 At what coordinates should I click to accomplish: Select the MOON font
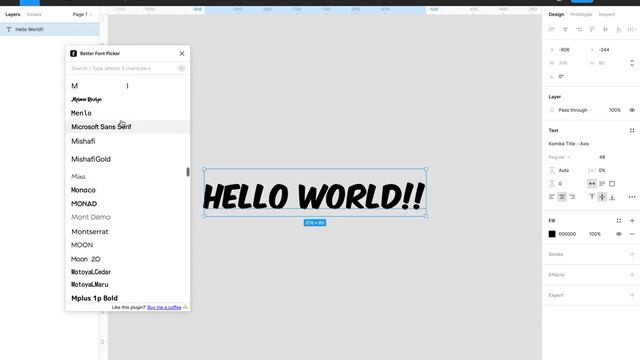[x=82, y=245]
